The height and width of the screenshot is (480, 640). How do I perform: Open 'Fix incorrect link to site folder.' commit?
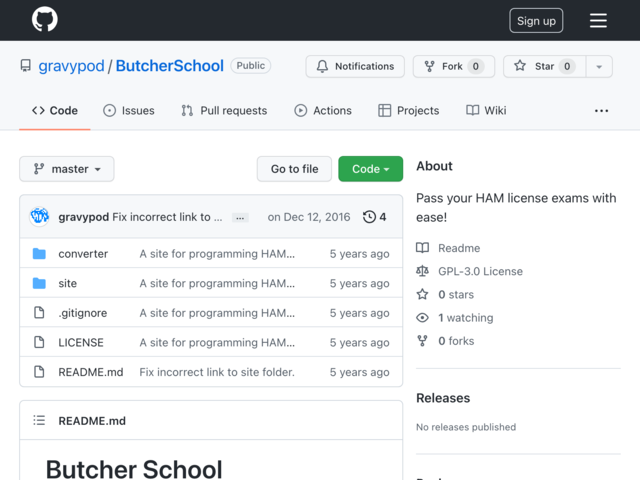pyautogui.click(x=217, y=372)
